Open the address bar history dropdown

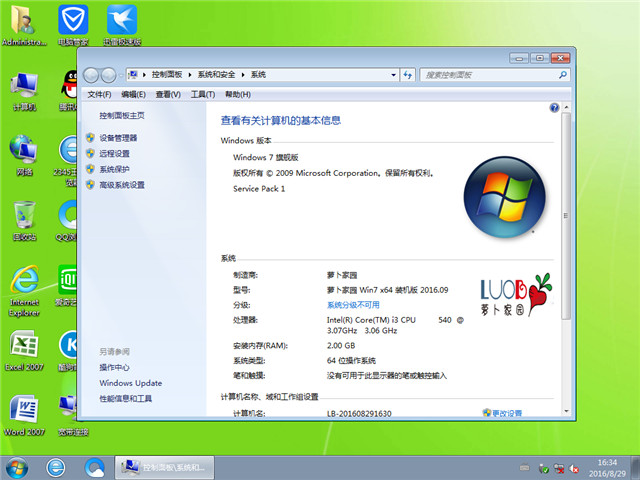tap(393, 75)
